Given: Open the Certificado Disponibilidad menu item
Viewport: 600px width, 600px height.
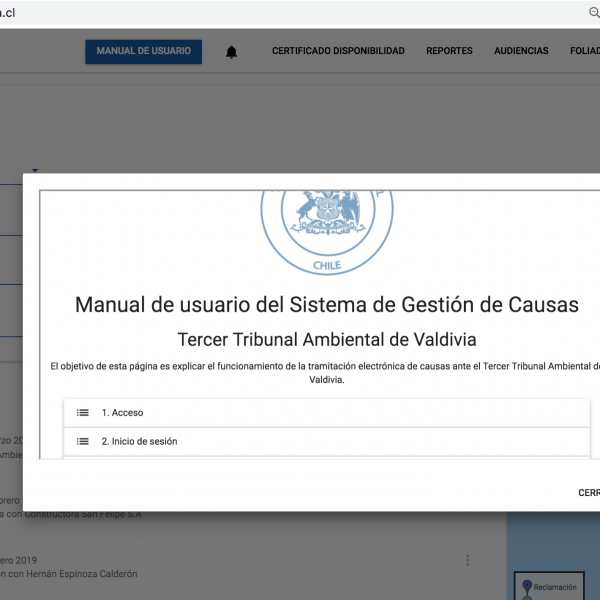Looking at the screenshot, I should click(x=338, y=51).
